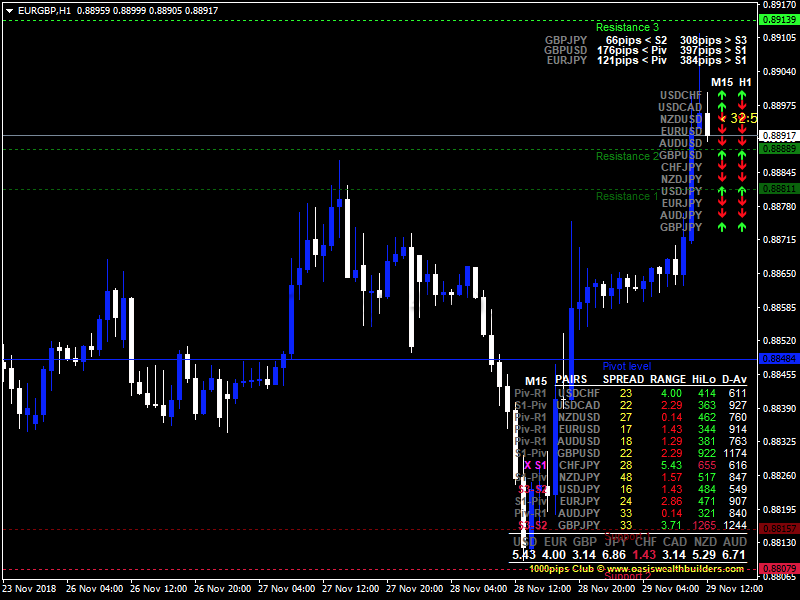The height and width of the screenshot is (600, 800).
Task: Select the H1 up arrow beside GBPUSD
Action: click(742, 155)
